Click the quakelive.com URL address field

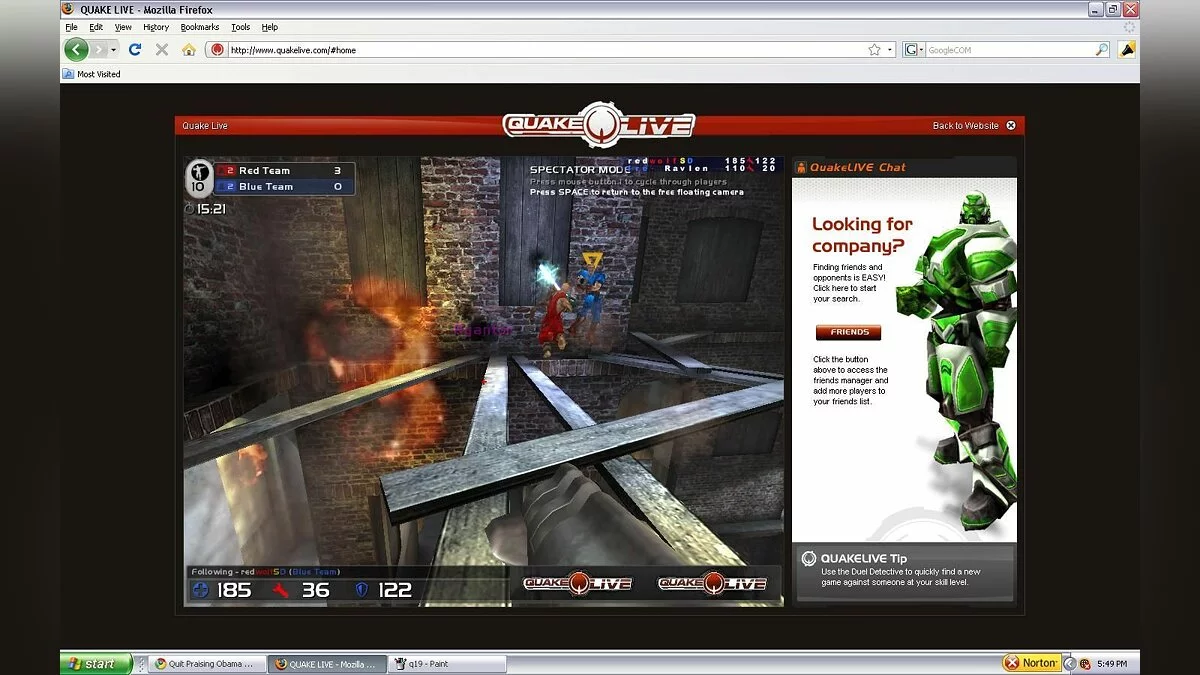click(x=545, y=49)
